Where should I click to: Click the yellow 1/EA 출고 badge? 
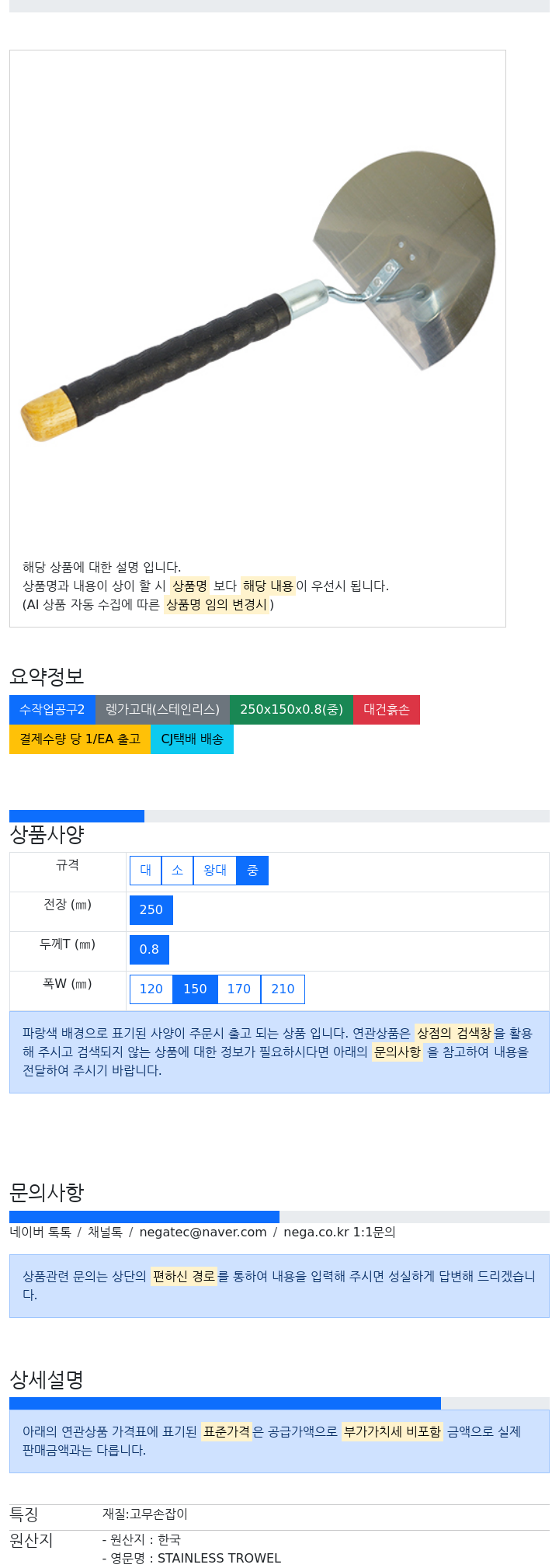(80, 739)
